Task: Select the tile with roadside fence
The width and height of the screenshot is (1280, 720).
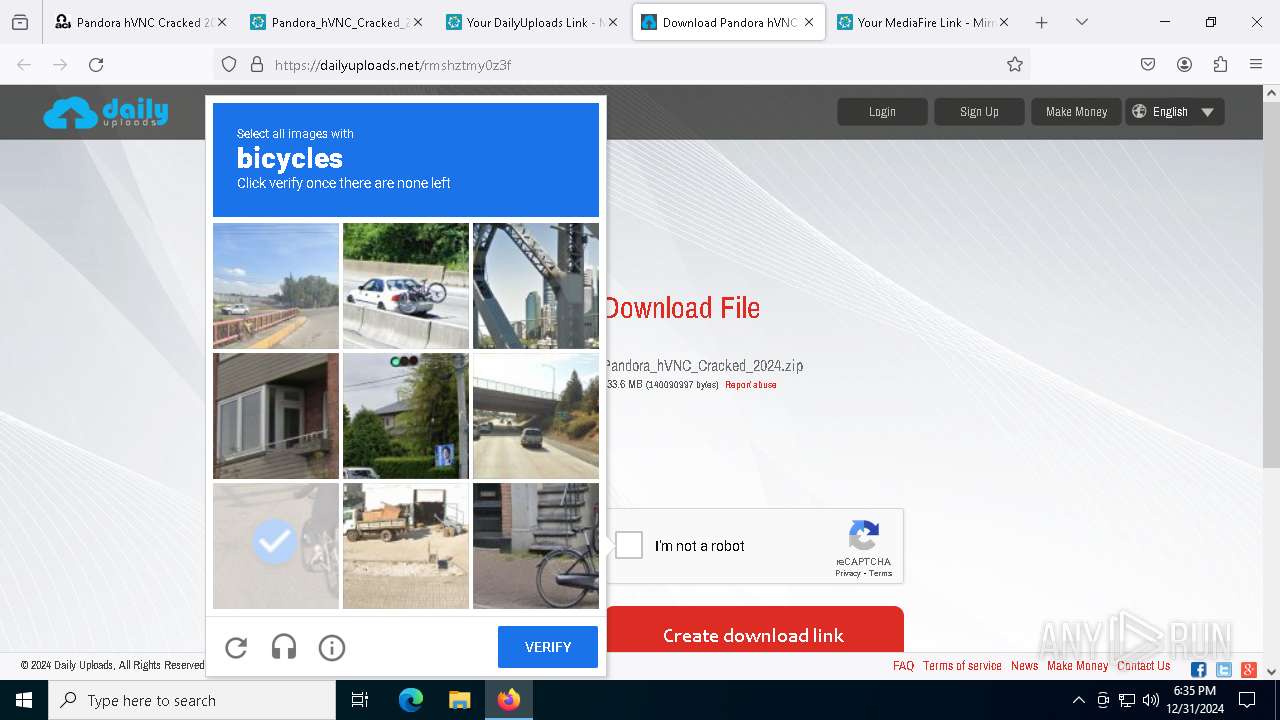Action: [276, 286]
